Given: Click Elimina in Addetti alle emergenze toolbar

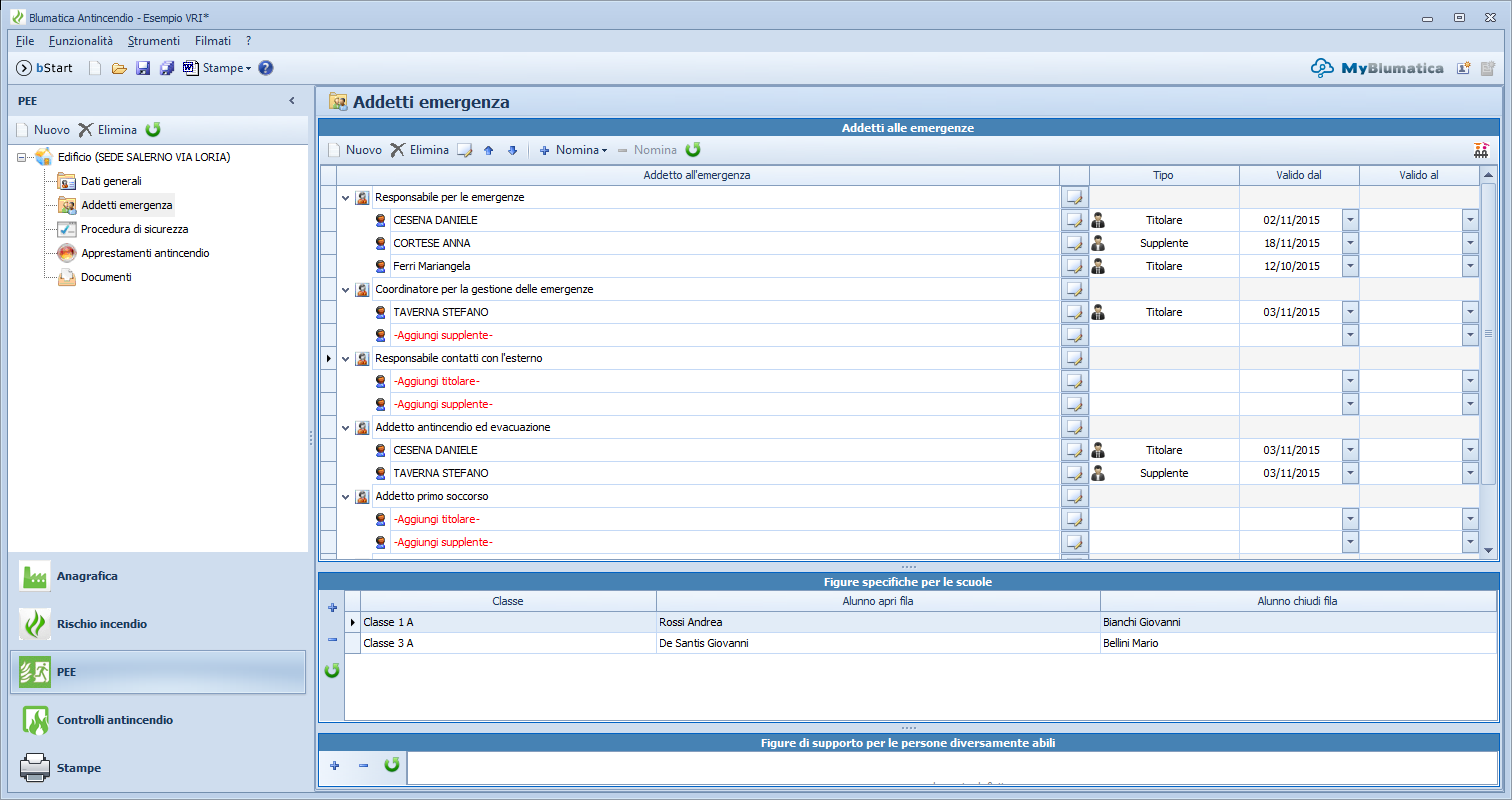Looking at the screenshot, I should point(419,150).
